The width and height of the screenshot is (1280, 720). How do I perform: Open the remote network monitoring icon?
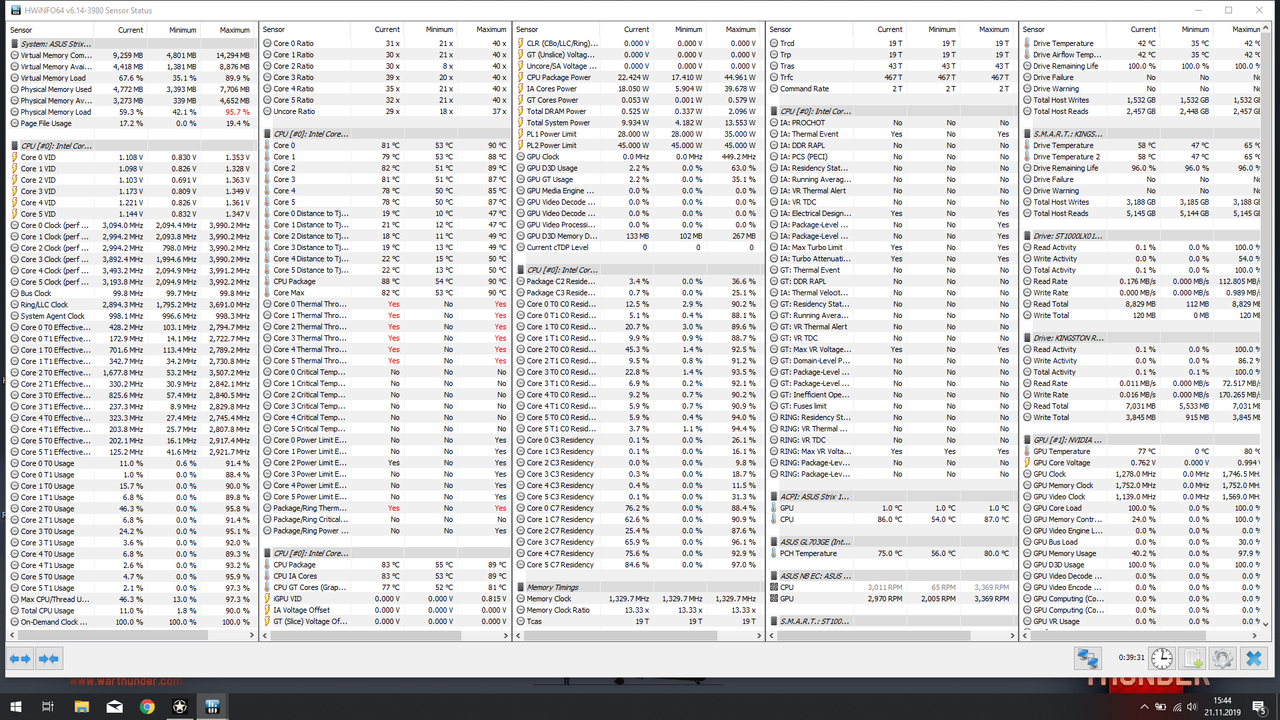(1087, 658)
